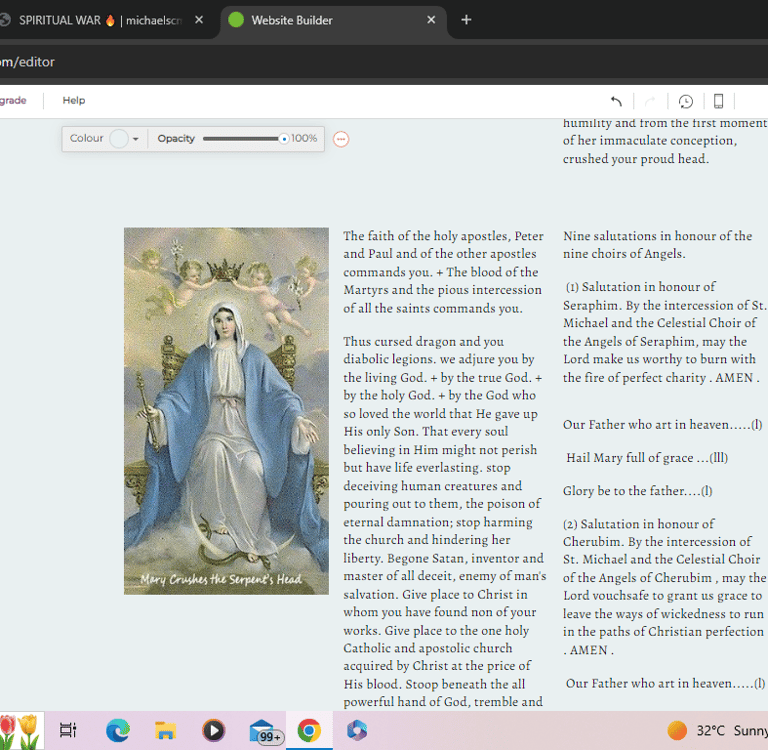
Task: Click the 'Glory be to the father' line
Action: [637, 490]
